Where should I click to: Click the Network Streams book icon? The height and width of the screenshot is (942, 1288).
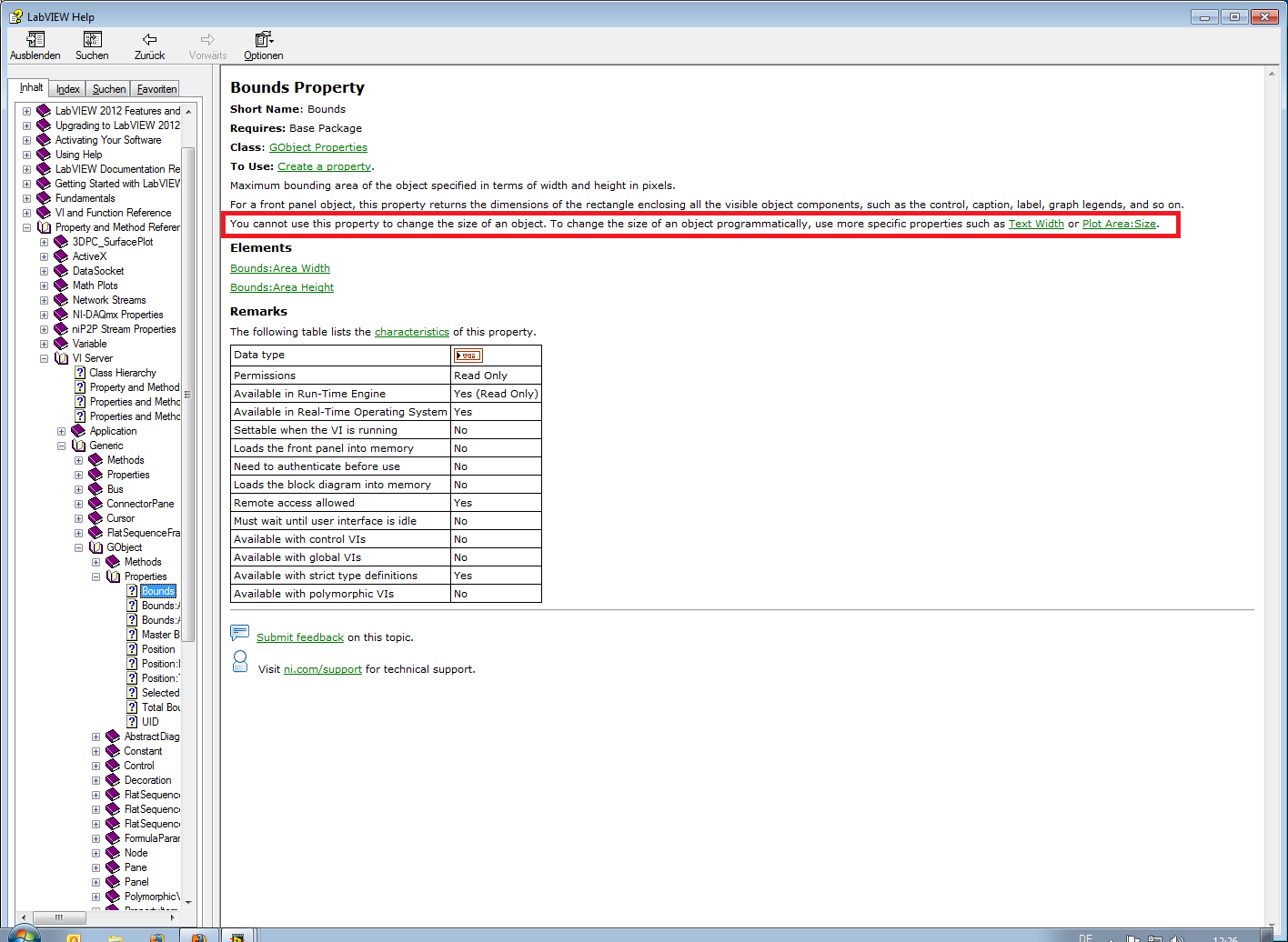click(x=61, y=300)
